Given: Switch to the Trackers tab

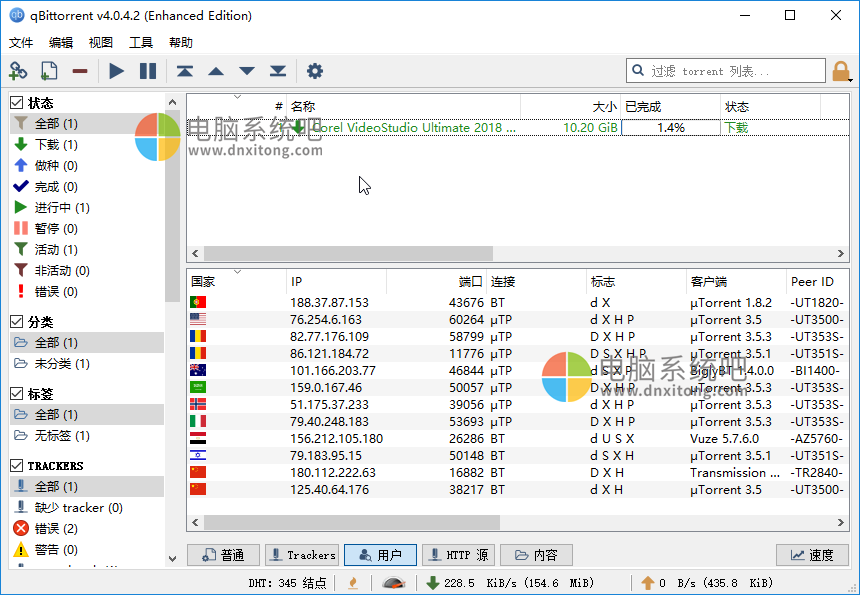Looking at the screenshot, I should pos(301,555).
